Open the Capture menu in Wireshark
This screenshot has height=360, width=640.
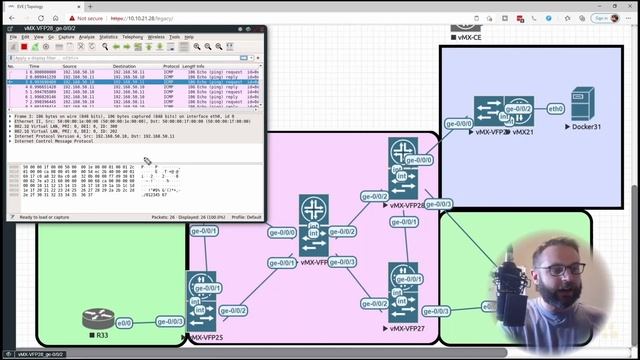pos(66,37)
